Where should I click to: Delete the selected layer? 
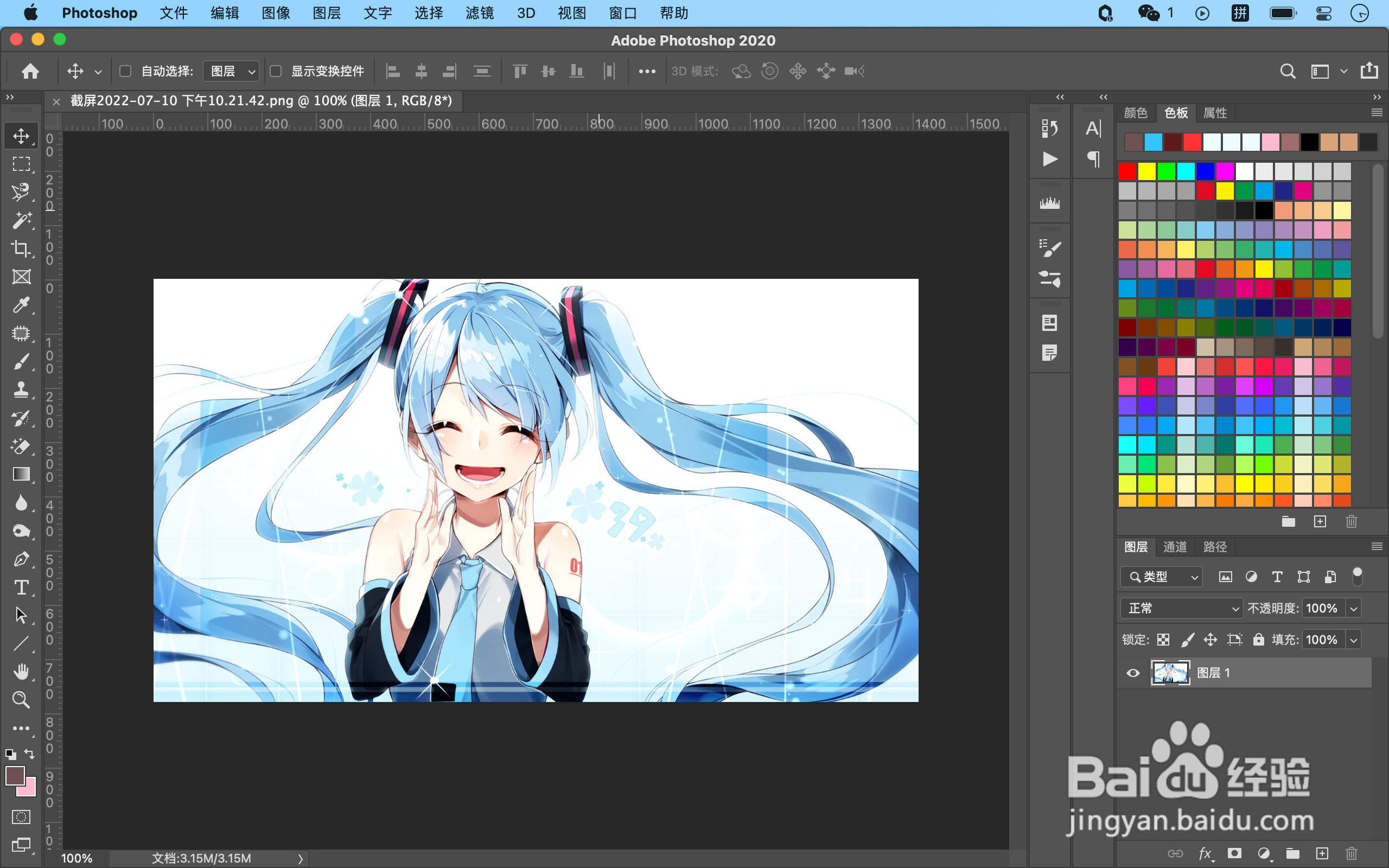point(1352,854)
